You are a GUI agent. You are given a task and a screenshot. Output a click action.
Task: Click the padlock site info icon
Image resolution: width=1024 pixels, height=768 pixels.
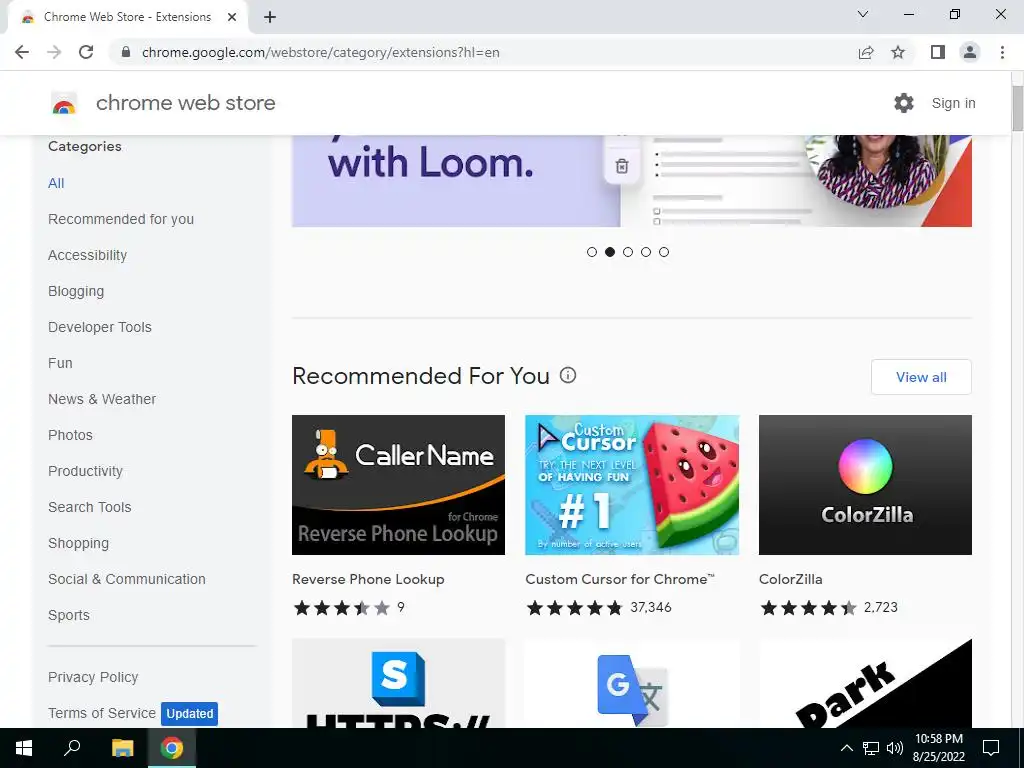(126, 52)
